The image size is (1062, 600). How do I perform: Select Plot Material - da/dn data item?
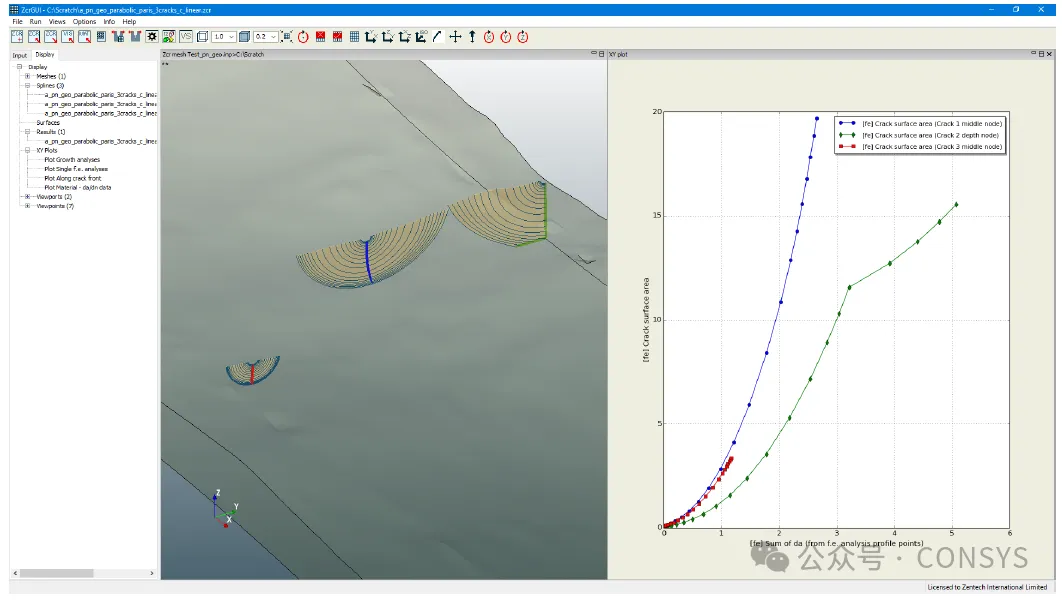click(77, 188)
